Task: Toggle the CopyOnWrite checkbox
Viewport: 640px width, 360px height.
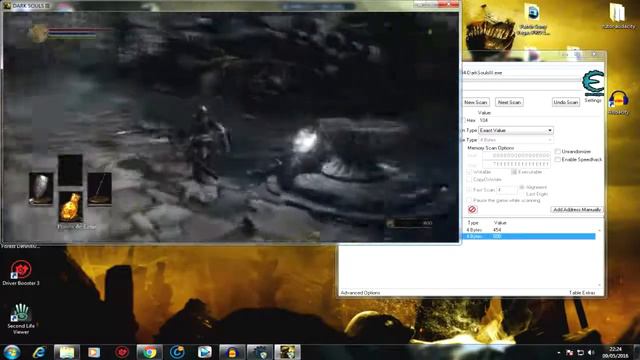Action: (x=469, y=180)
